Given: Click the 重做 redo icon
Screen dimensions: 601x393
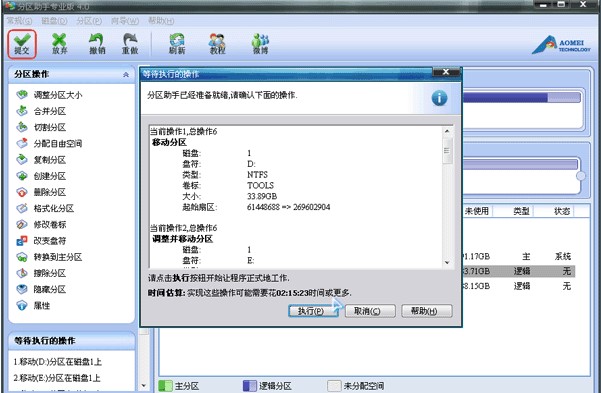Looking at the screenshot, I should tap(130, 44).
